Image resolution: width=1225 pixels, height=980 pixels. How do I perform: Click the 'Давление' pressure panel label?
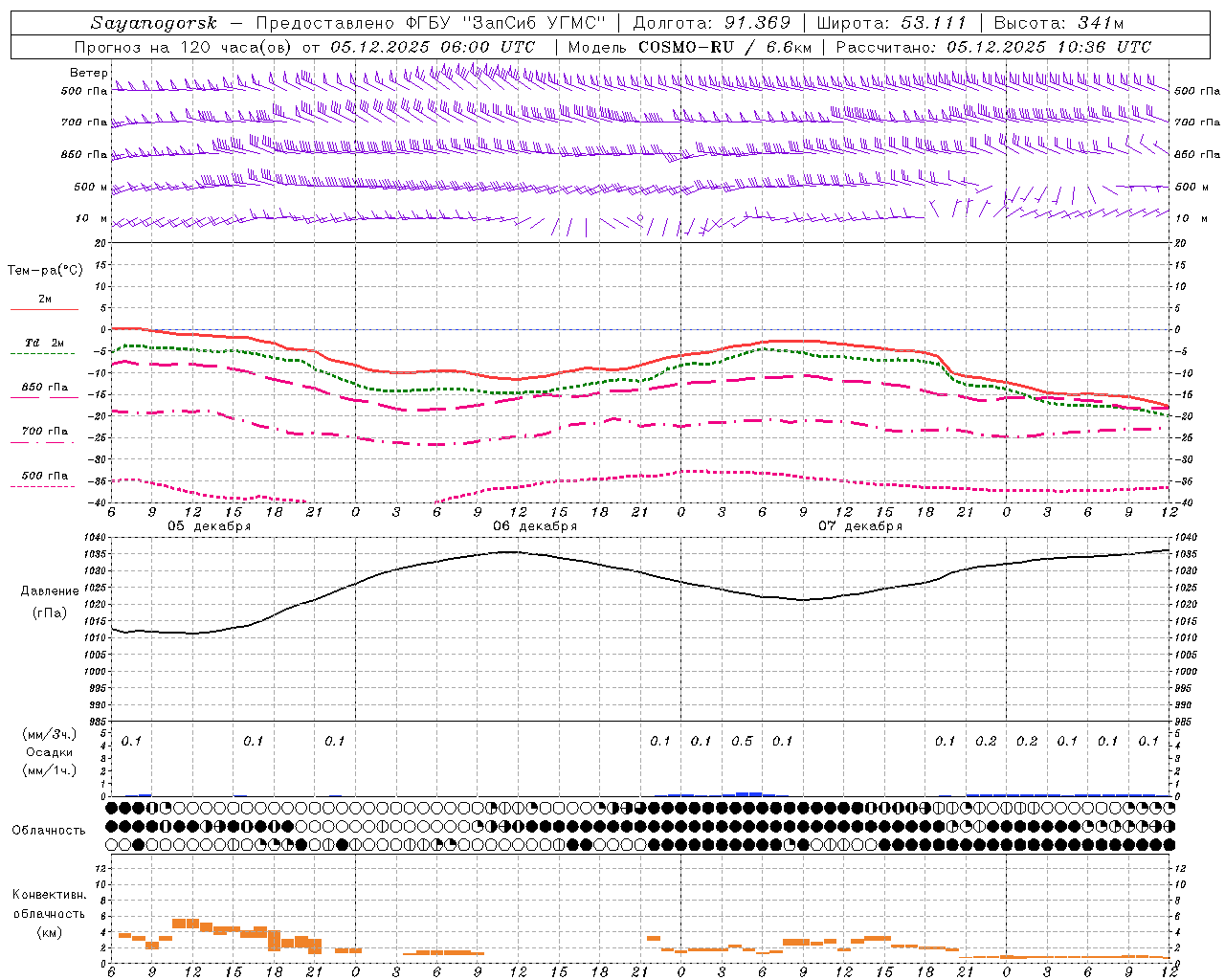tap(49, 591)
